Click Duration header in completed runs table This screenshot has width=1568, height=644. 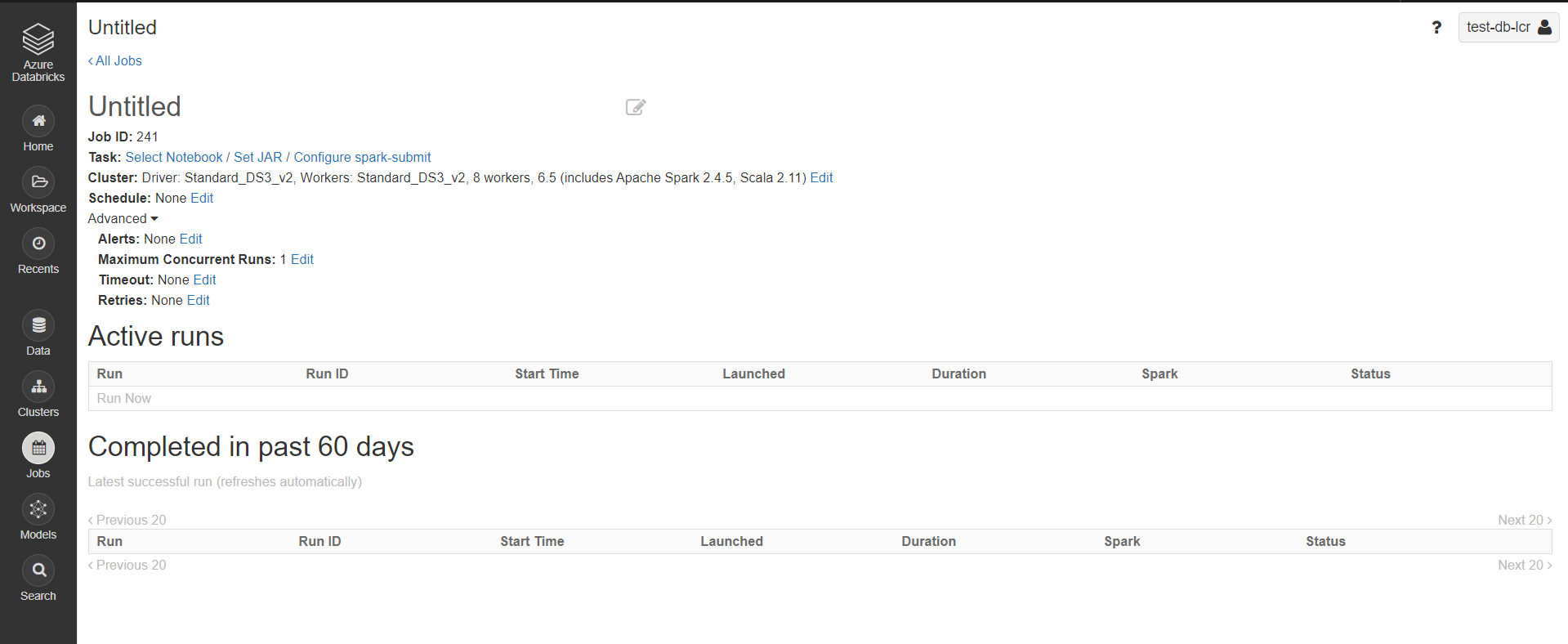pos(928,541)
